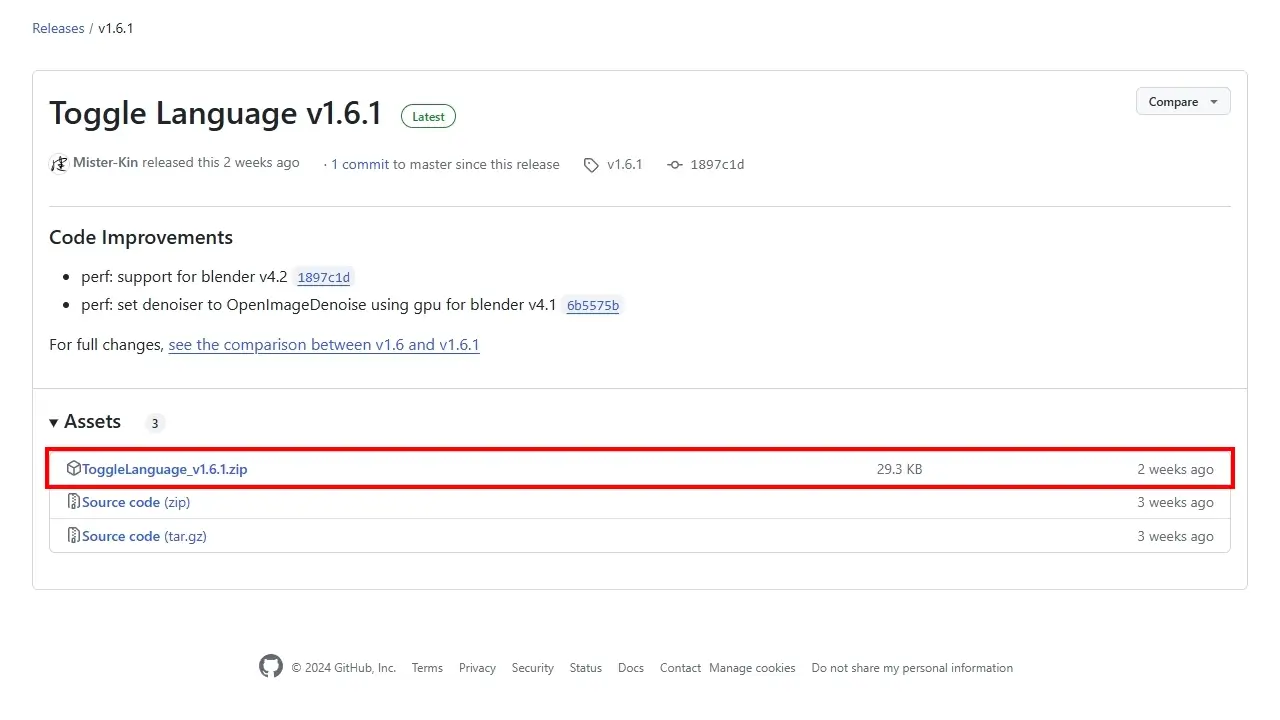Click the Code Improvements heading
The width and height of the screenshot is (1280, 720).
coord(141,237)
